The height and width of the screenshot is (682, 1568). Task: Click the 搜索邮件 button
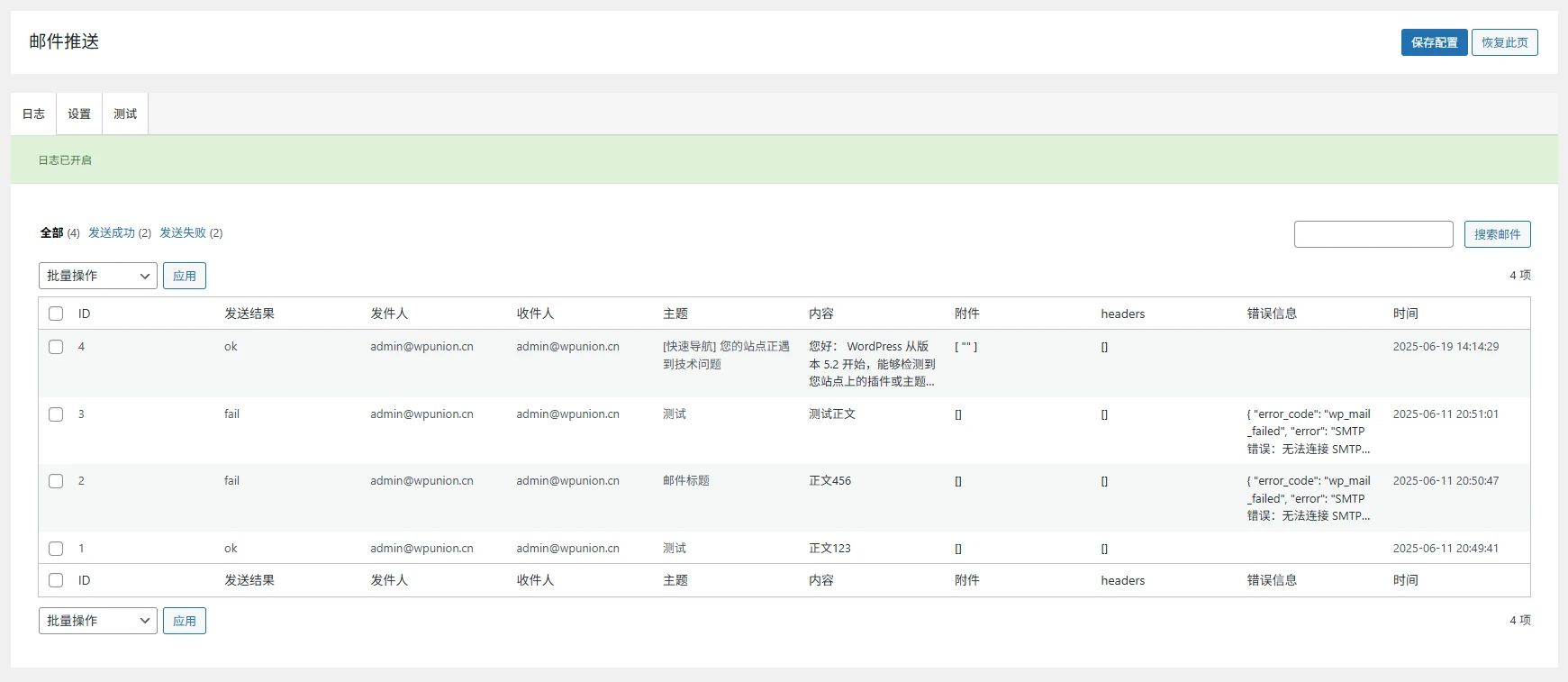pyautogui.click(x=1497, y=234)
